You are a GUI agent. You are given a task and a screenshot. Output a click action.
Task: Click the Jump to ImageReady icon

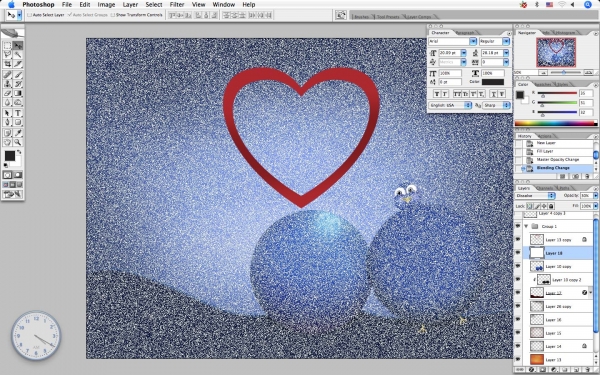click(13, 194)
